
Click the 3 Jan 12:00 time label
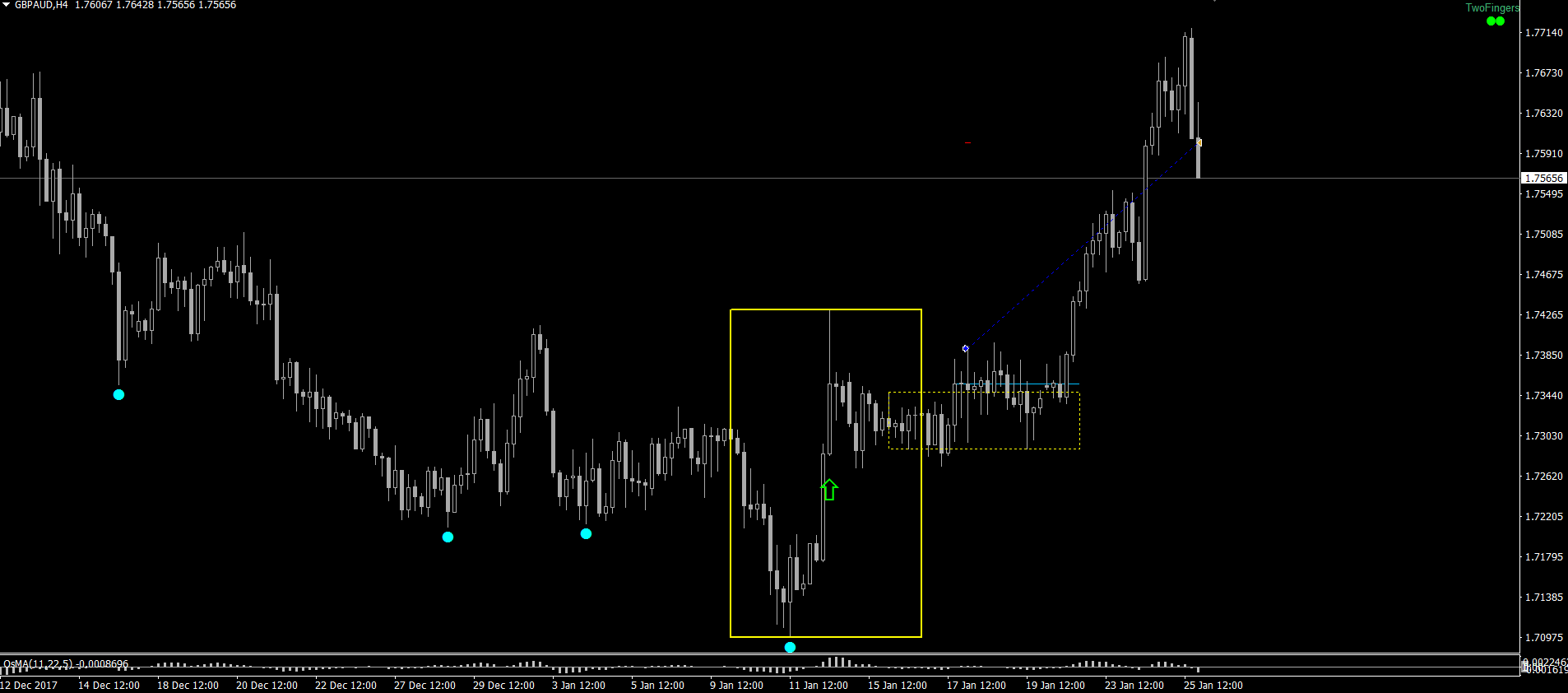point(578,686)
